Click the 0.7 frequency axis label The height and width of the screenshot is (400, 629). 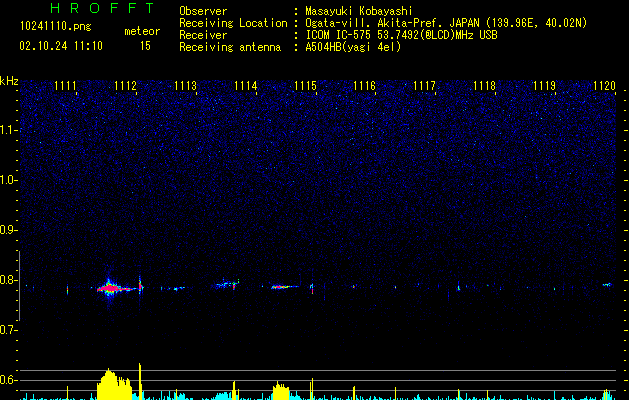click(8, 330)
